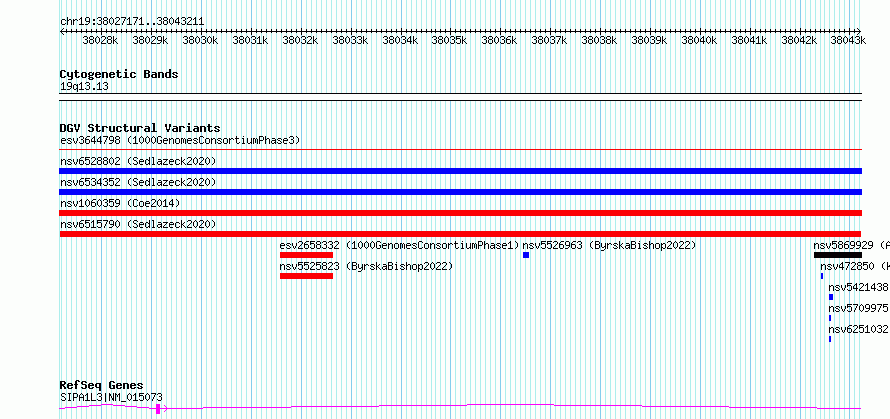
Task: Open the nsv5869929 variant label
Action: (851, 245)
